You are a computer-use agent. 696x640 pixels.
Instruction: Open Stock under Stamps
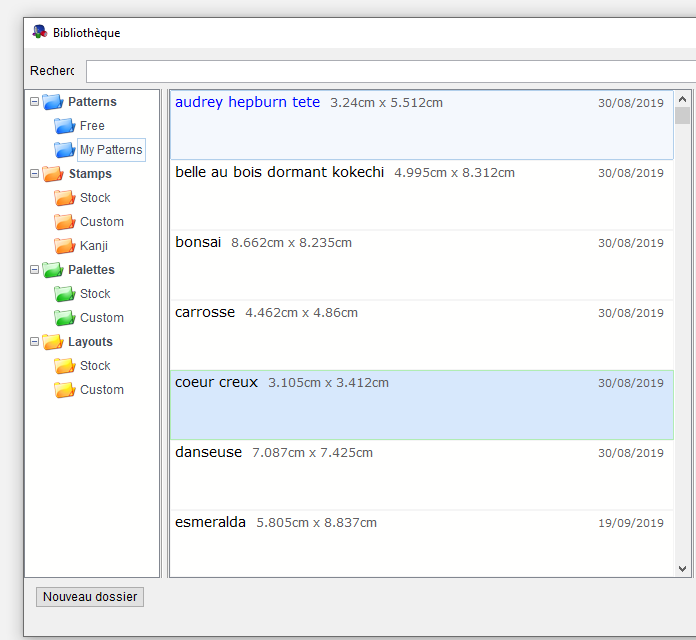pyautogui.click(x=95, y=198)
